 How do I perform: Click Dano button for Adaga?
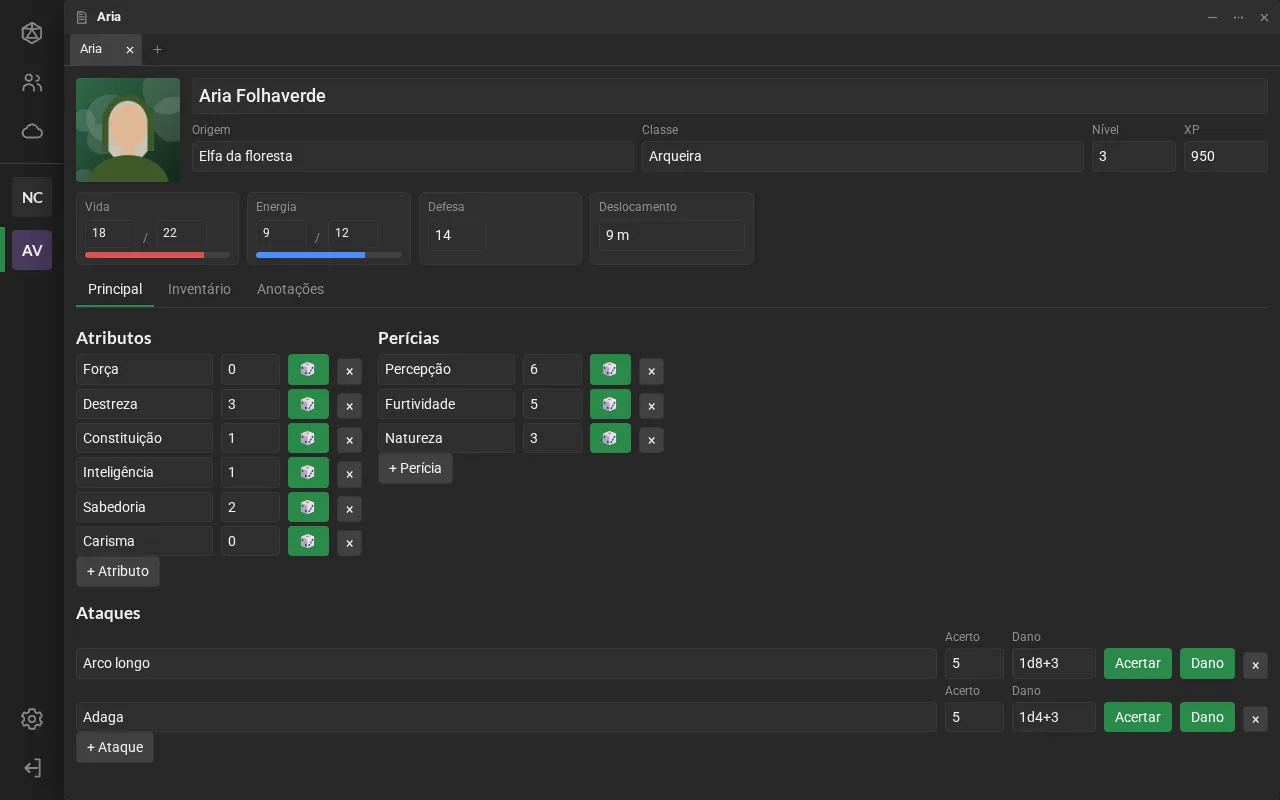click(1207, 717)
